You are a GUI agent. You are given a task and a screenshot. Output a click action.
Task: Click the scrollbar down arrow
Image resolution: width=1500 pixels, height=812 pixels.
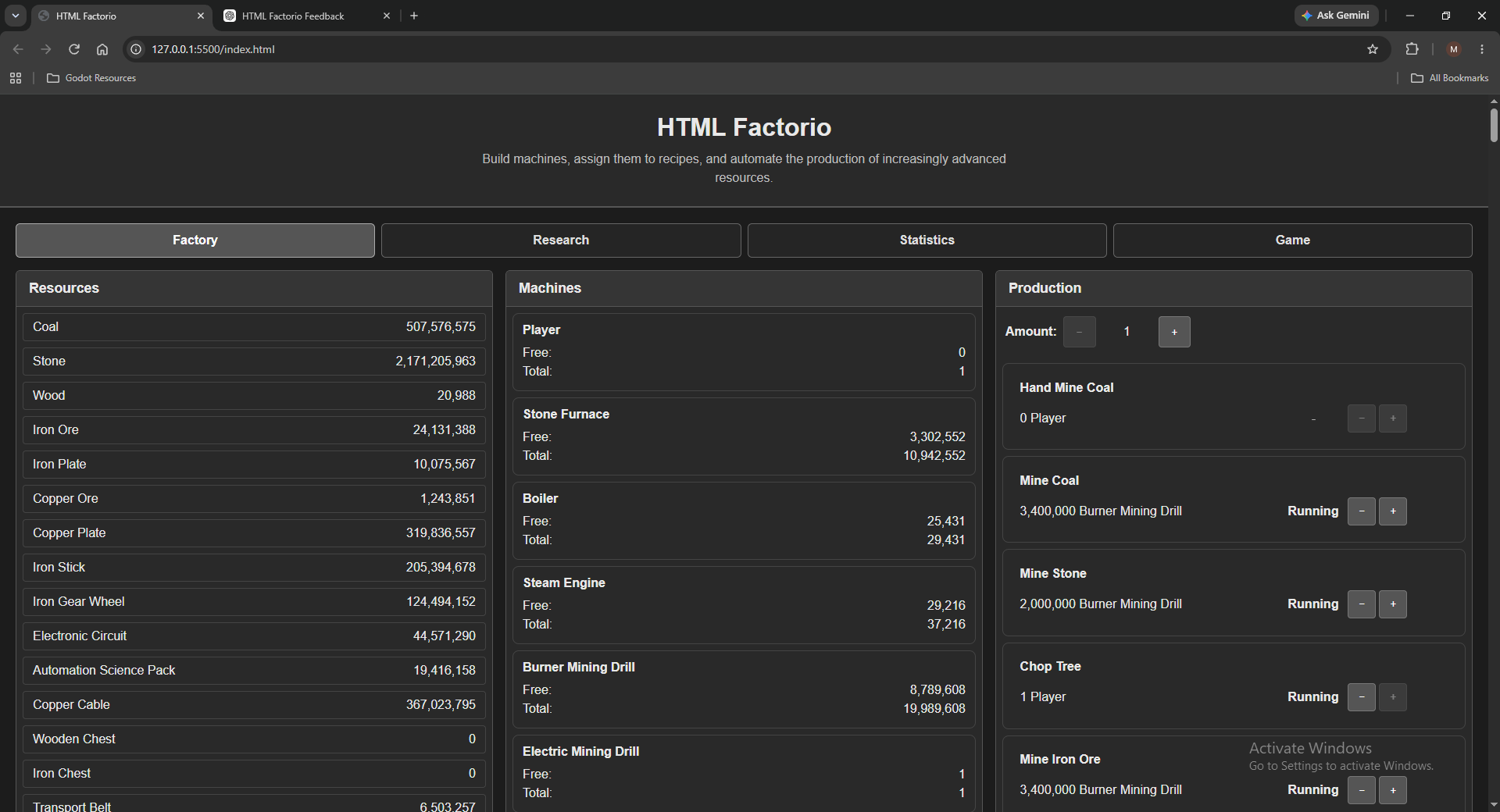1494,804
